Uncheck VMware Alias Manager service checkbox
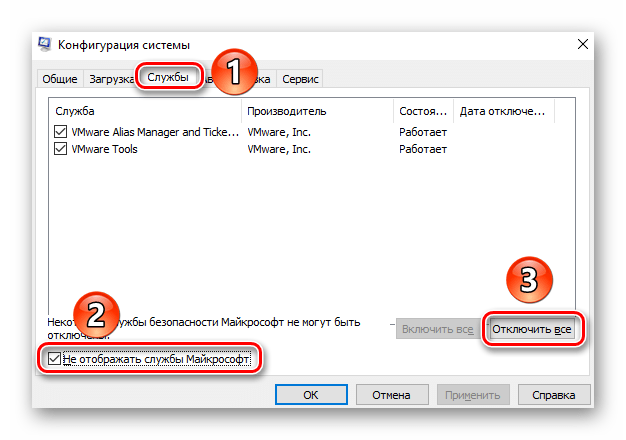Screen dimensions: 626x440 pos(60,131)
